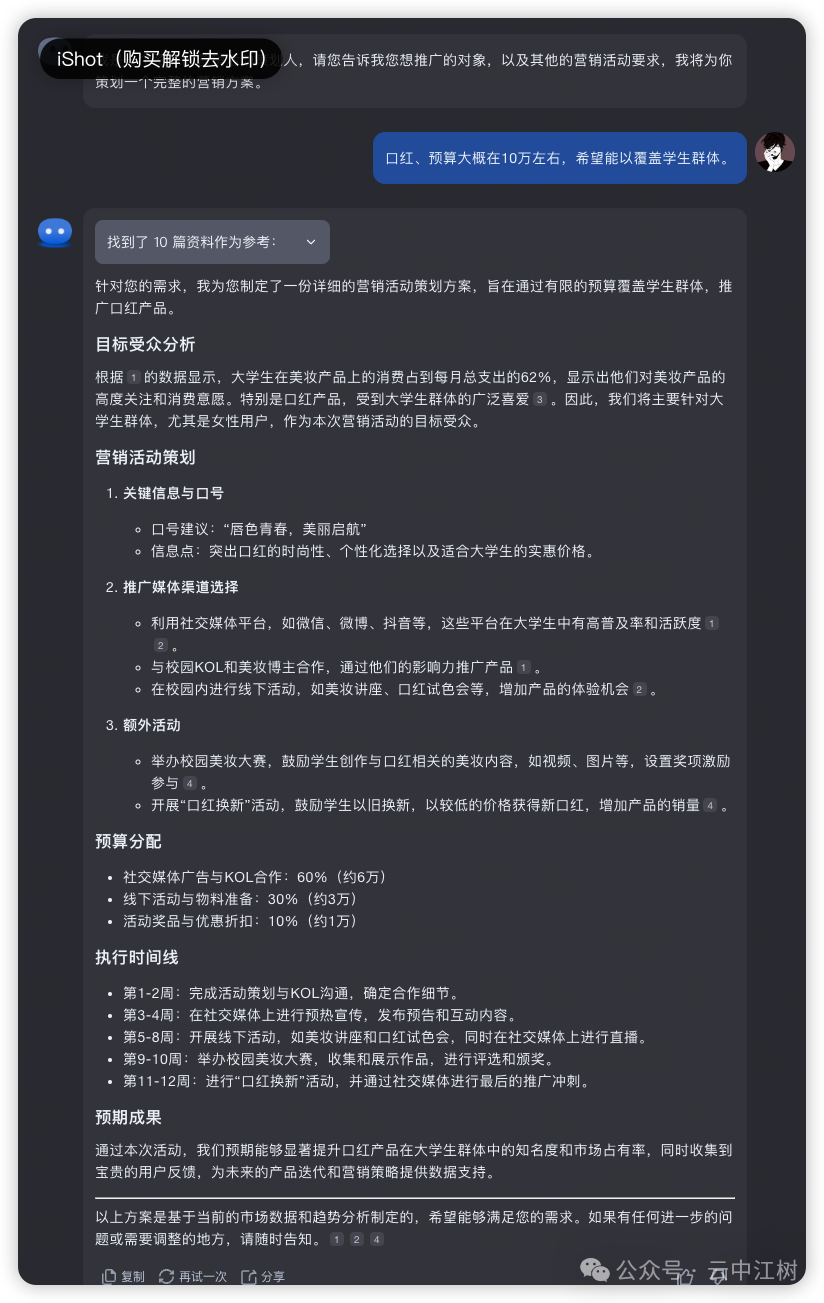The width and height of the screenshot is (824, 1303).
Task: Open citation 2 after 产品的体验机会
Action: 639,689
